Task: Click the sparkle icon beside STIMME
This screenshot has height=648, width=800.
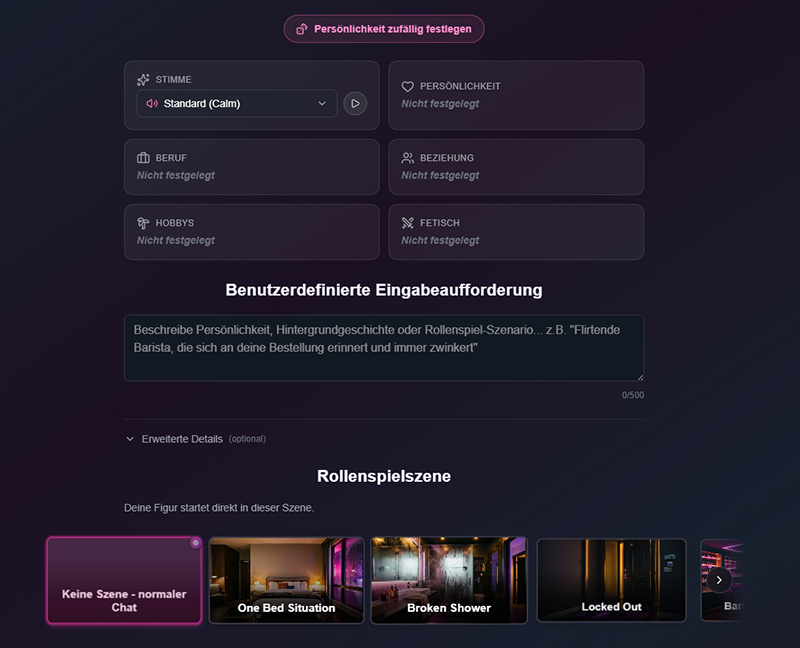Action: [143, 80]
